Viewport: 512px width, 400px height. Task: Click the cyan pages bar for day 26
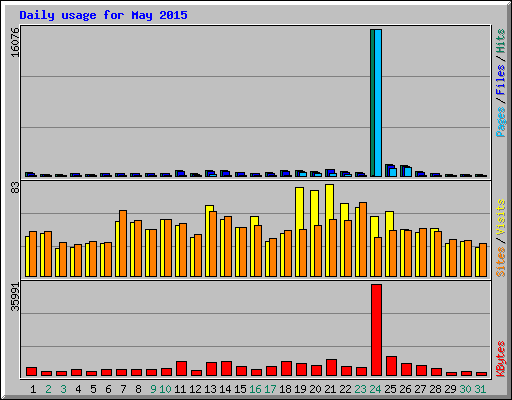(408, 172)
